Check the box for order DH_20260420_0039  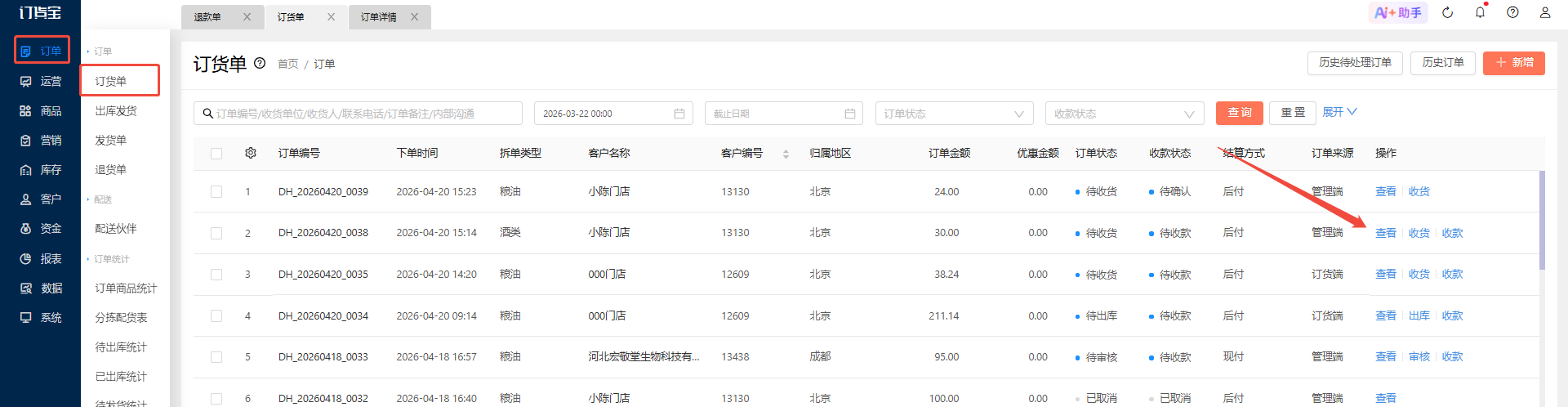click(x=216, y=191)
